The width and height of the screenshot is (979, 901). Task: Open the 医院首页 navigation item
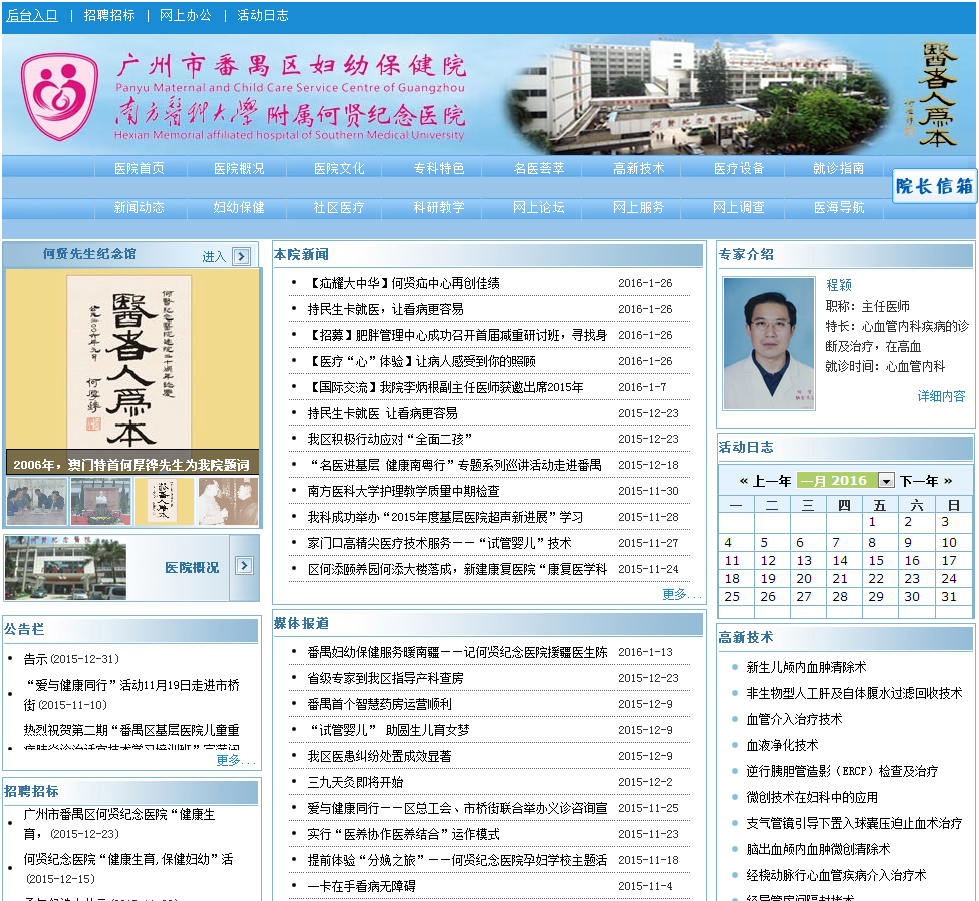[x=139, y=168]
